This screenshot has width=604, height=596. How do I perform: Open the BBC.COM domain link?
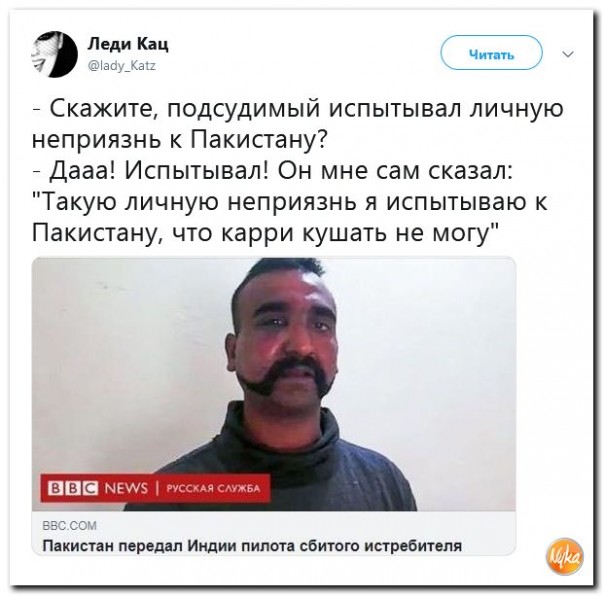point(69,525)
